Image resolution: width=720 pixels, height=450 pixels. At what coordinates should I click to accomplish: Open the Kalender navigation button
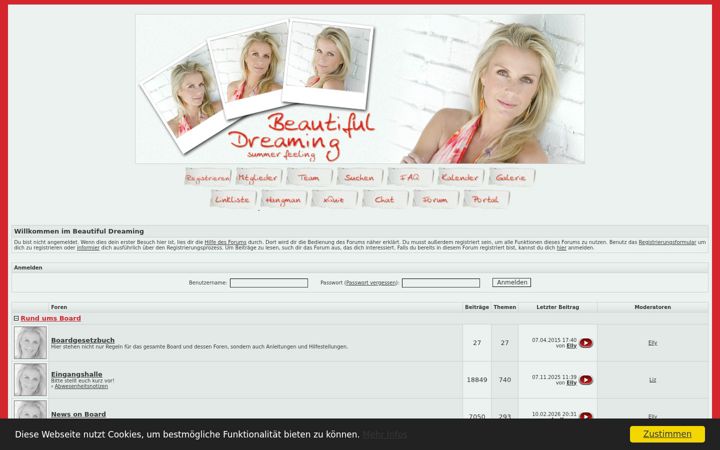pyautogui.click(x=461, y=177)
